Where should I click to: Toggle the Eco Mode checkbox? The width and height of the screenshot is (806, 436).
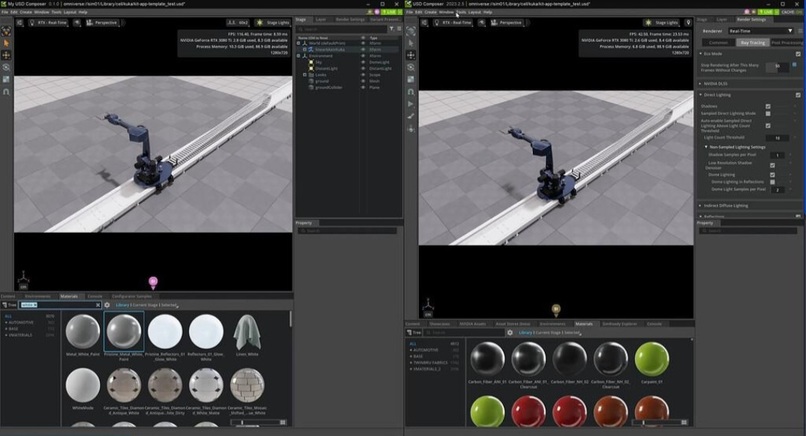pyautogui.click(x=798, y=53)
